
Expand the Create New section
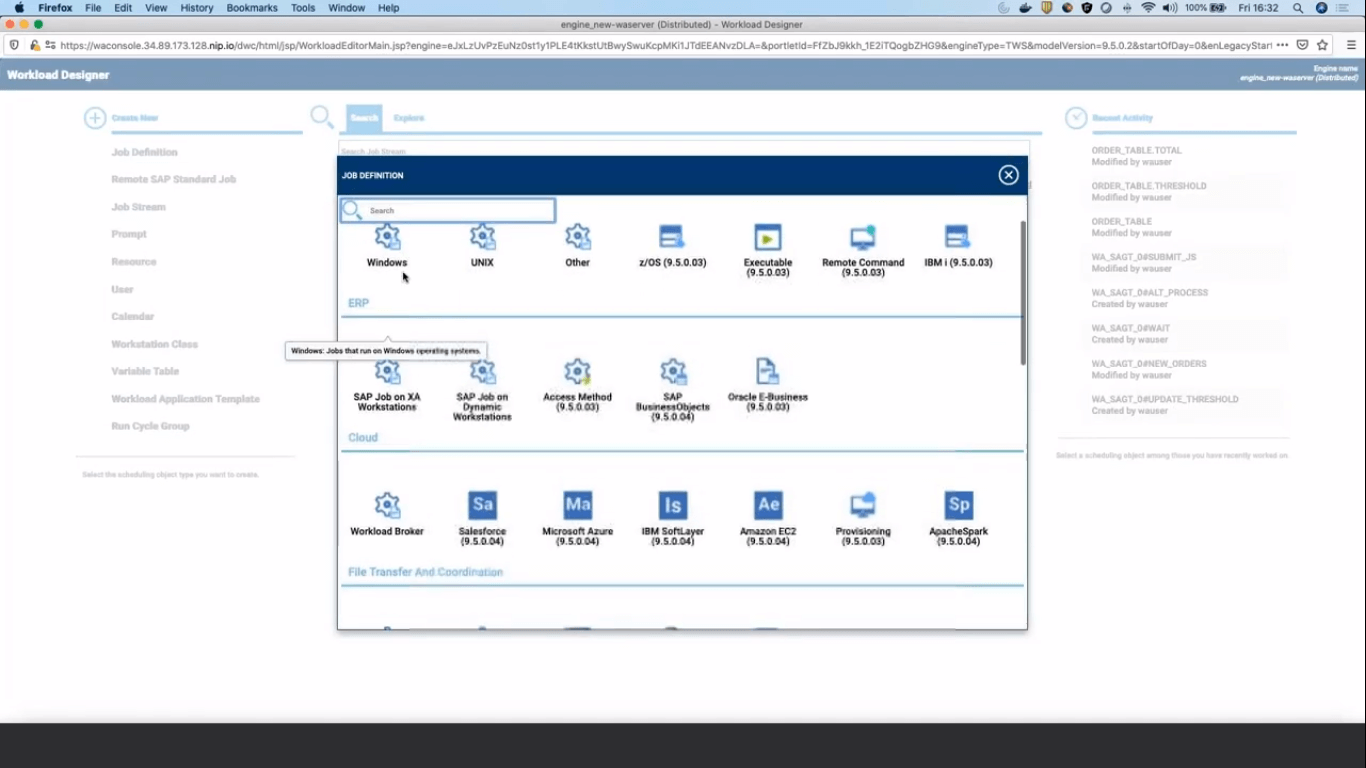coord(95,118)
